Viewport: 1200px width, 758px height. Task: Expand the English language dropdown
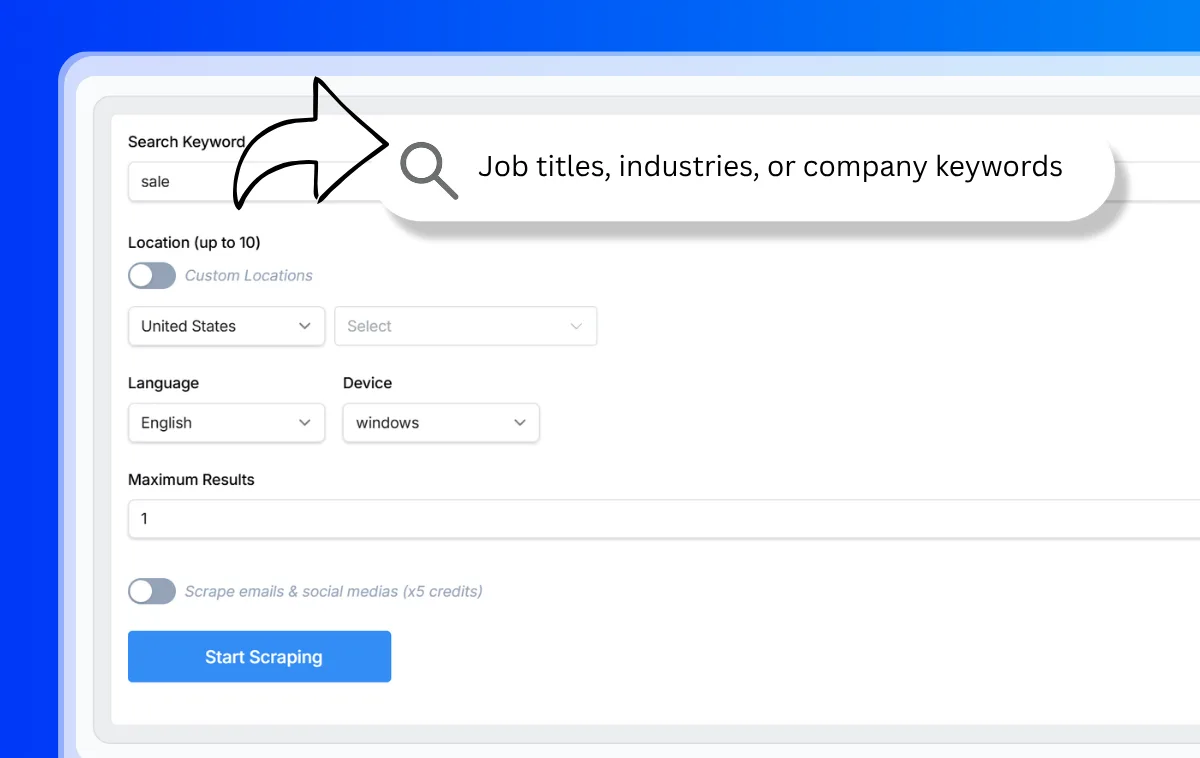pos(226,423)
